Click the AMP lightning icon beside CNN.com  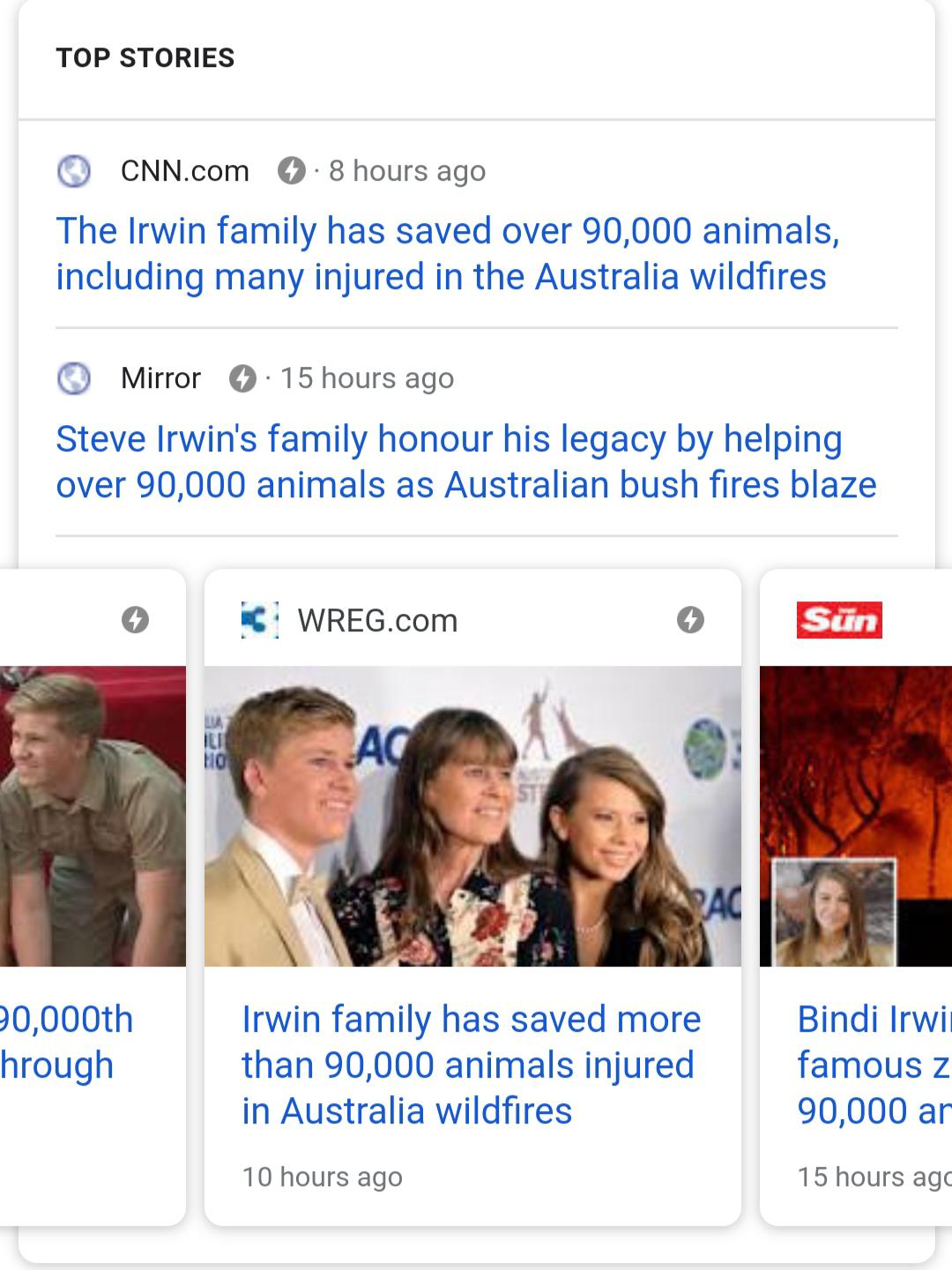click(x=291, y=170)
